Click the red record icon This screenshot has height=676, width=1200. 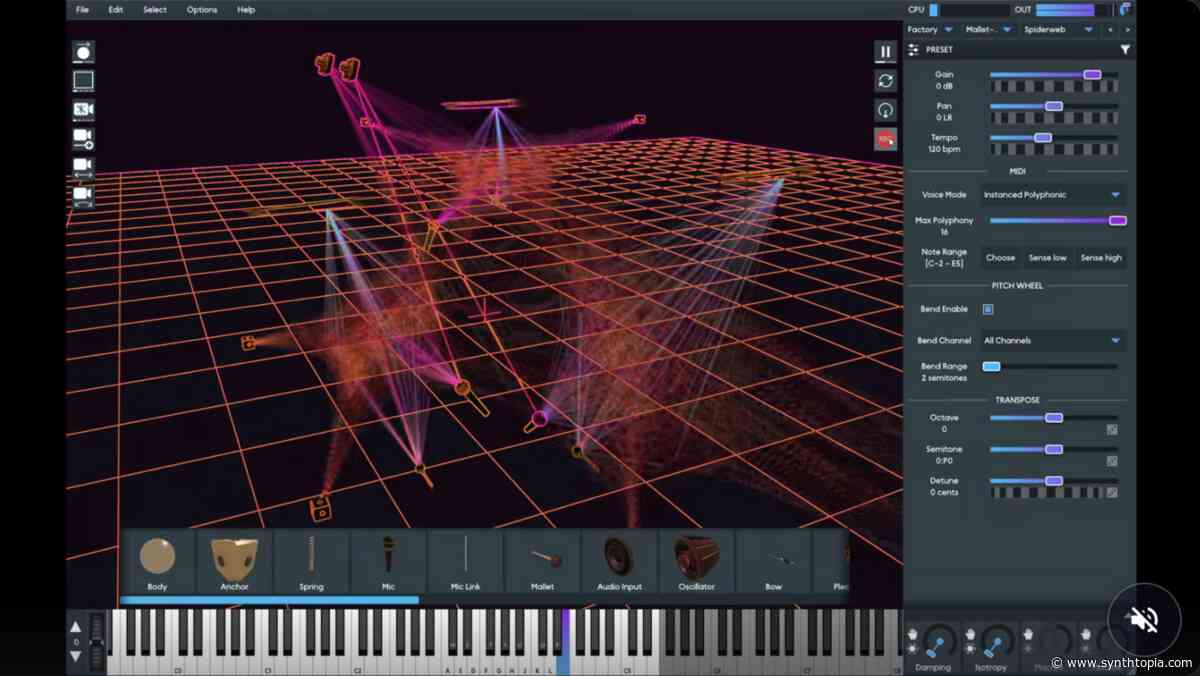885,139
